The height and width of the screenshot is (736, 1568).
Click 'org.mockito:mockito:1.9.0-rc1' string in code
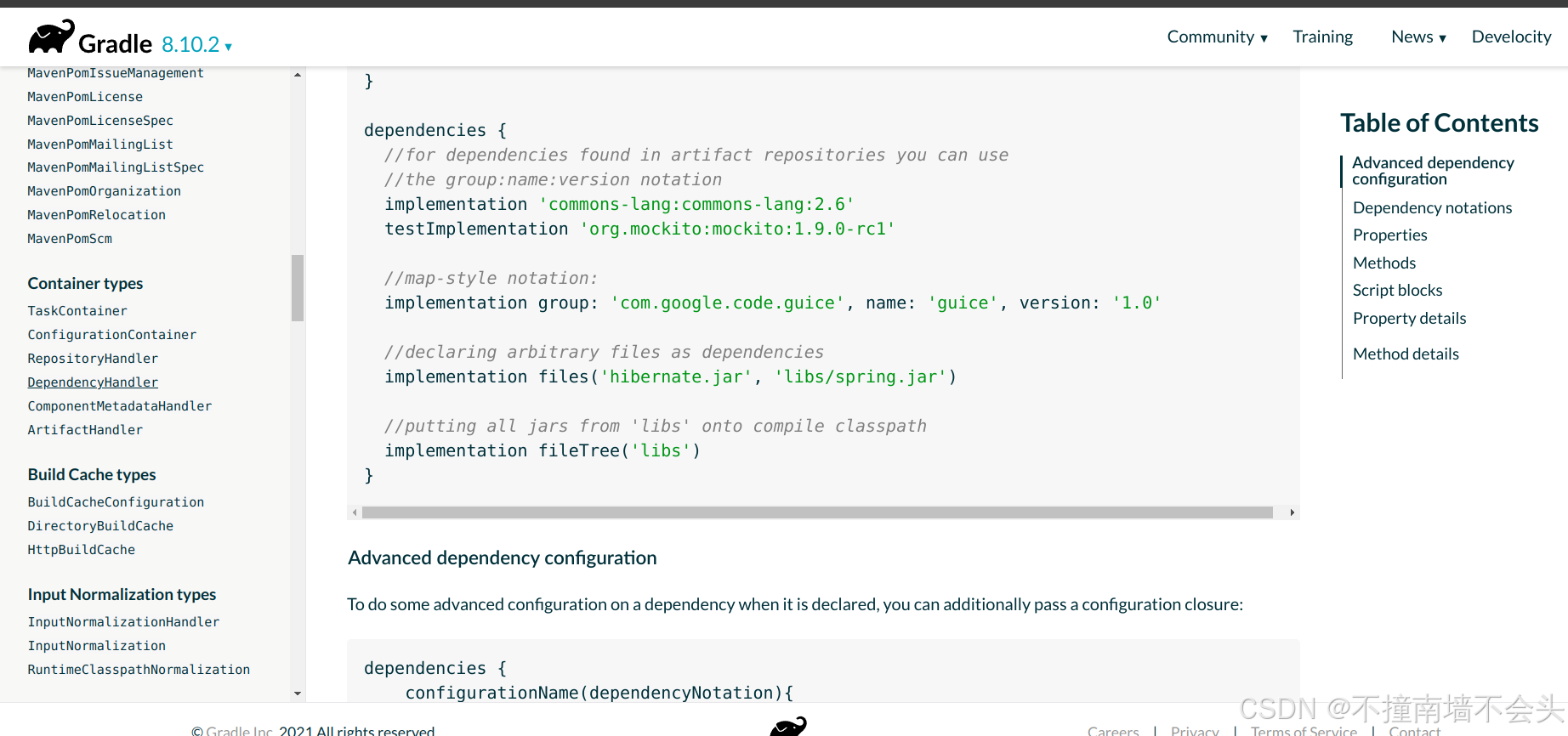(x=737, y=229)
